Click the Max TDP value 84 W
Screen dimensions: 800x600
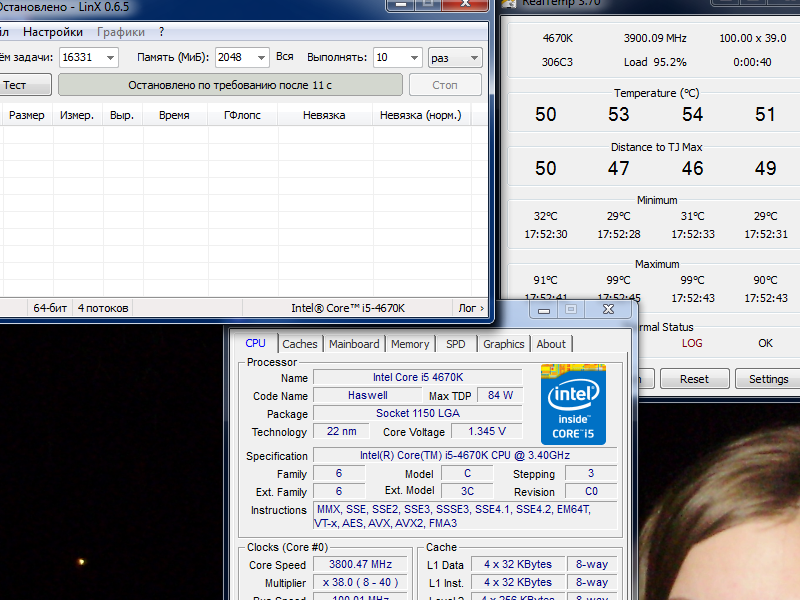(x=500, y=395)
